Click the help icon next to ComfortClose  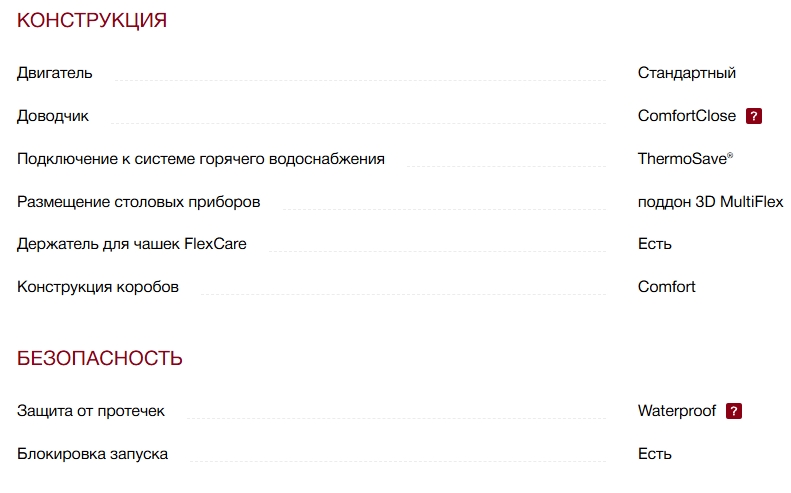point(754,116)
